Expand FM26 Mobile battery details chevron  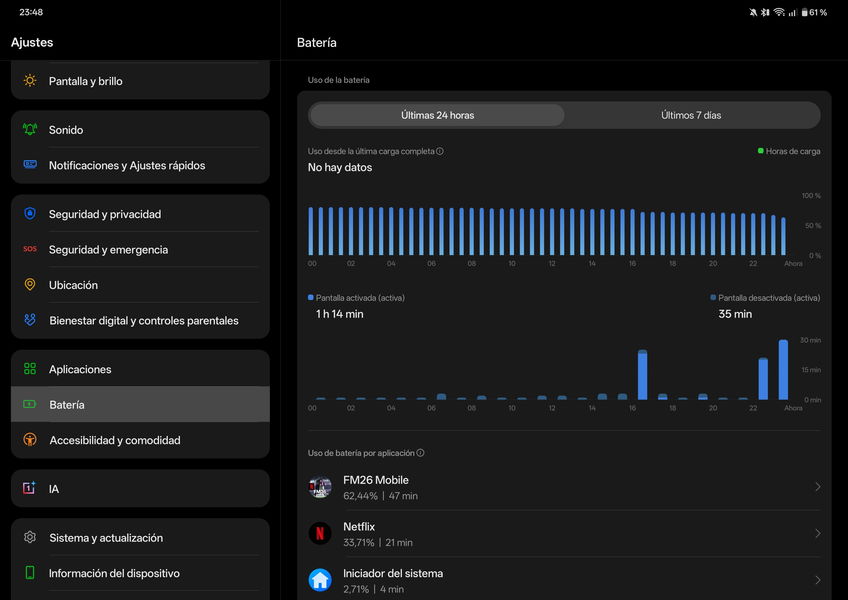point(817,487)
